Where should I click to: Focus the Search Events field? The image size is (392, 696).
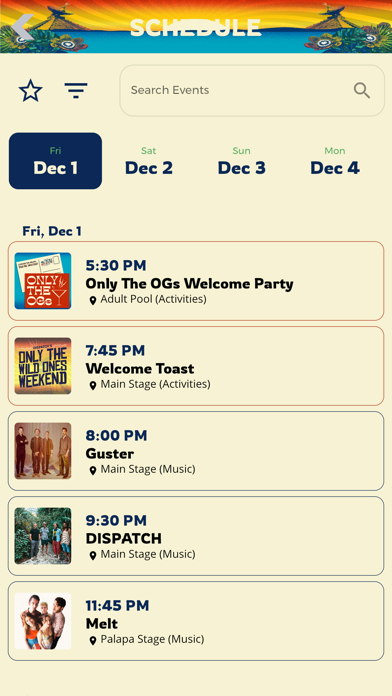coord(252,91)
